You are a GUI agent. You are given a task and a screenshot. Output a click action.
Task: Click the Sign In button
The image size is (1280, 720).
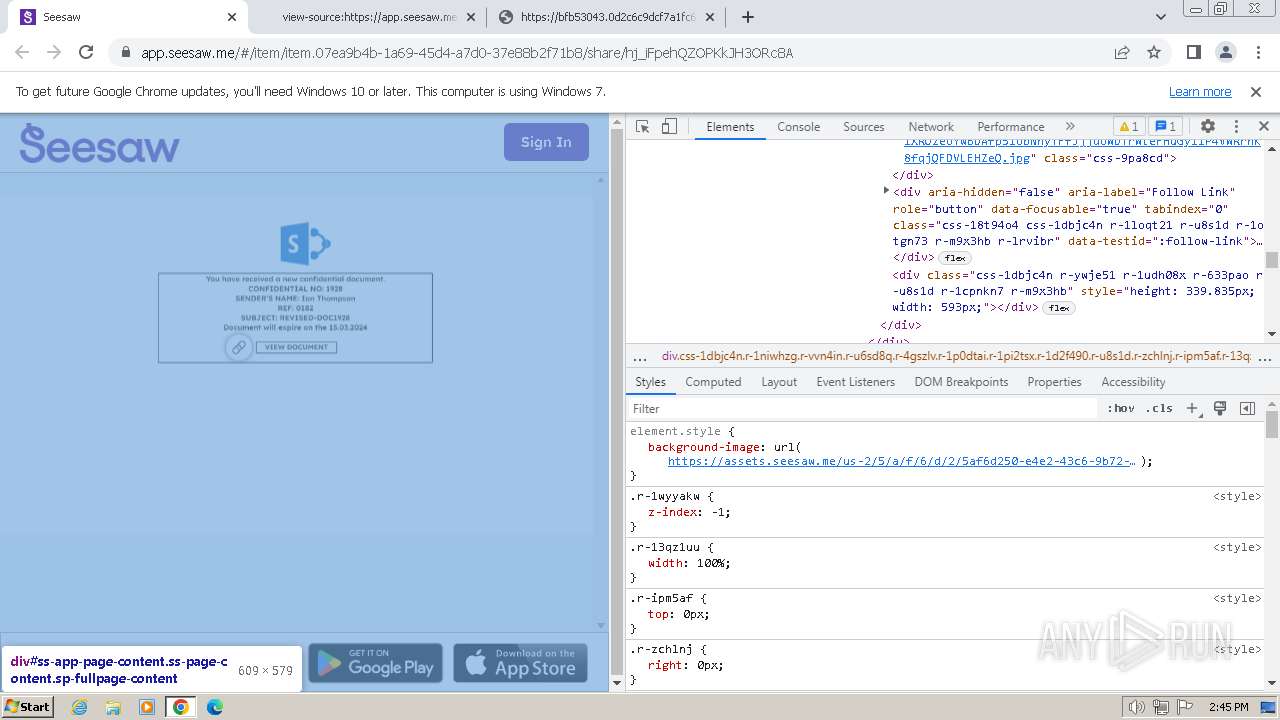tap(546, 142)
